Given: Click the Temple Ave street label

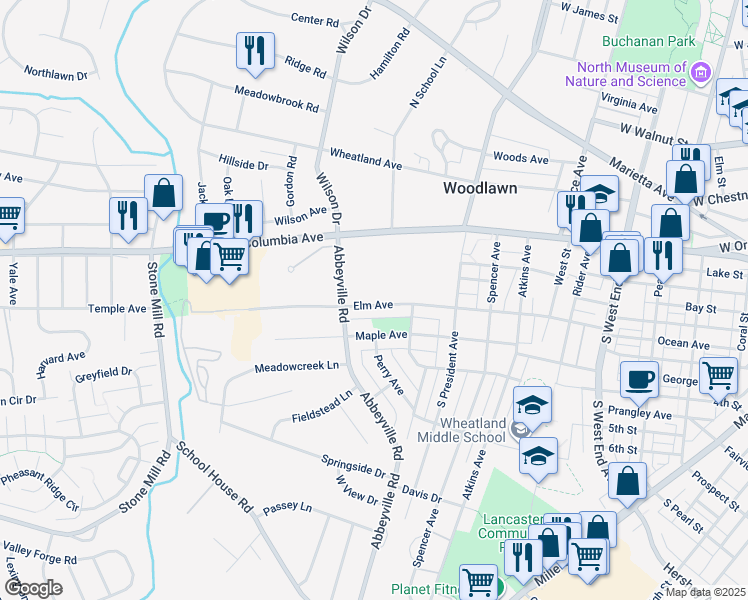Looking at the screenshot, I should coord(117,309).
